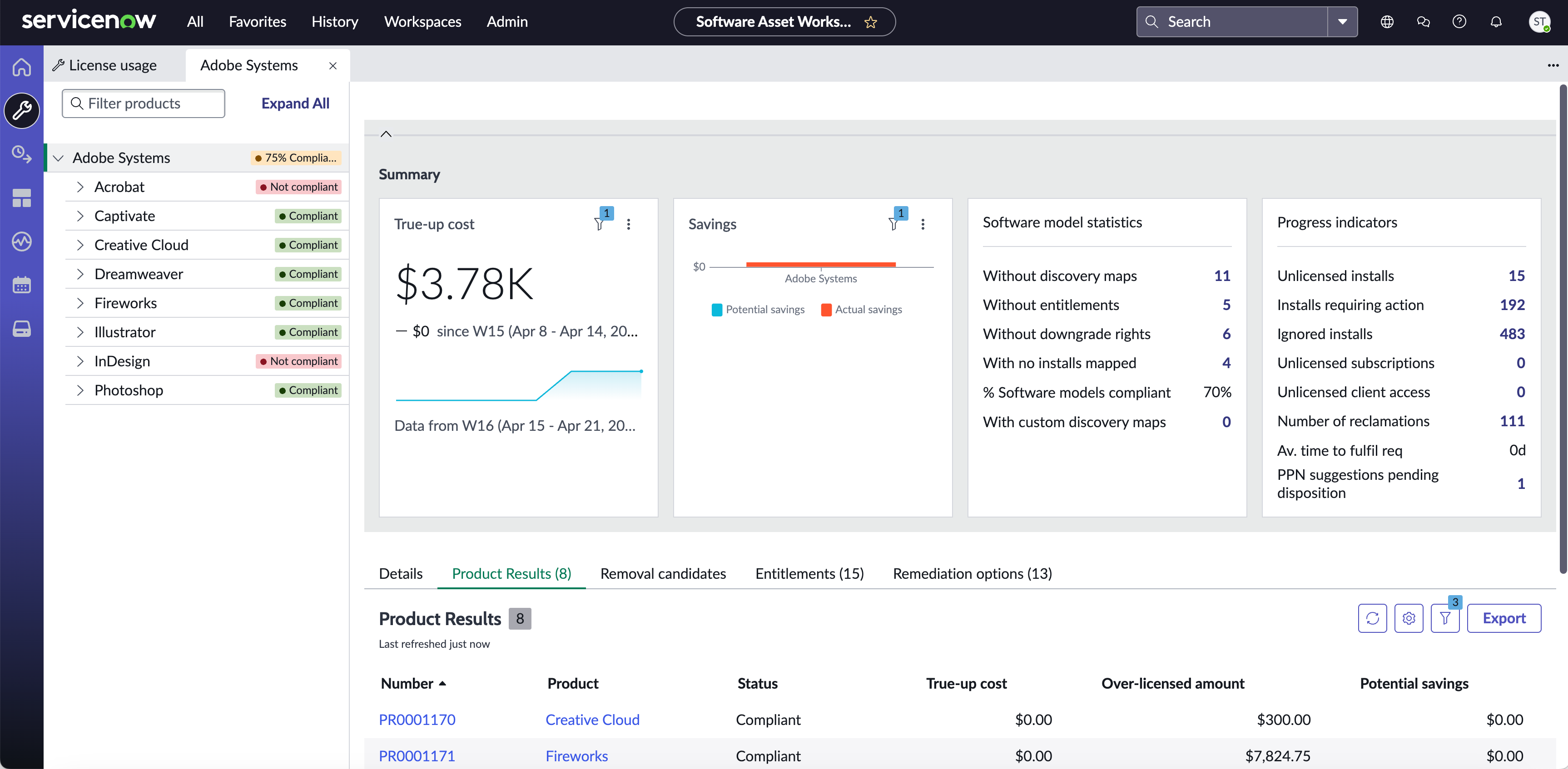The image size is (1568, 769).
Task: Toggle Potential savings legend swatch
Action: pyautogui.click(x=717, y=310)
